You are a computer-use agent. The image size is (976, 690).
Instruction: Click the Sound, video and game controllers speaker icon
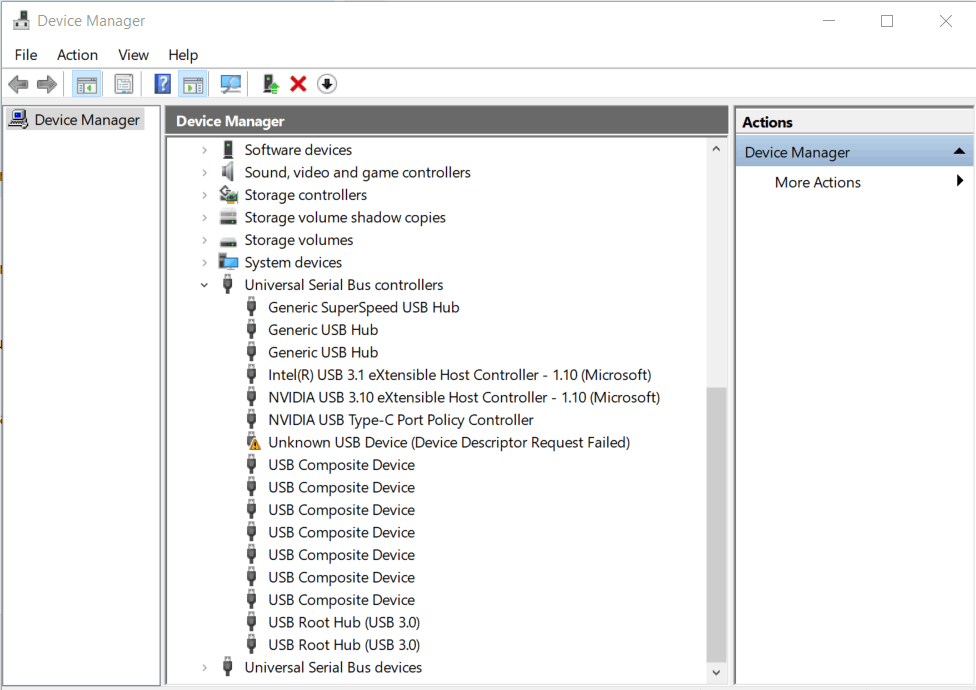pos(228,172)
